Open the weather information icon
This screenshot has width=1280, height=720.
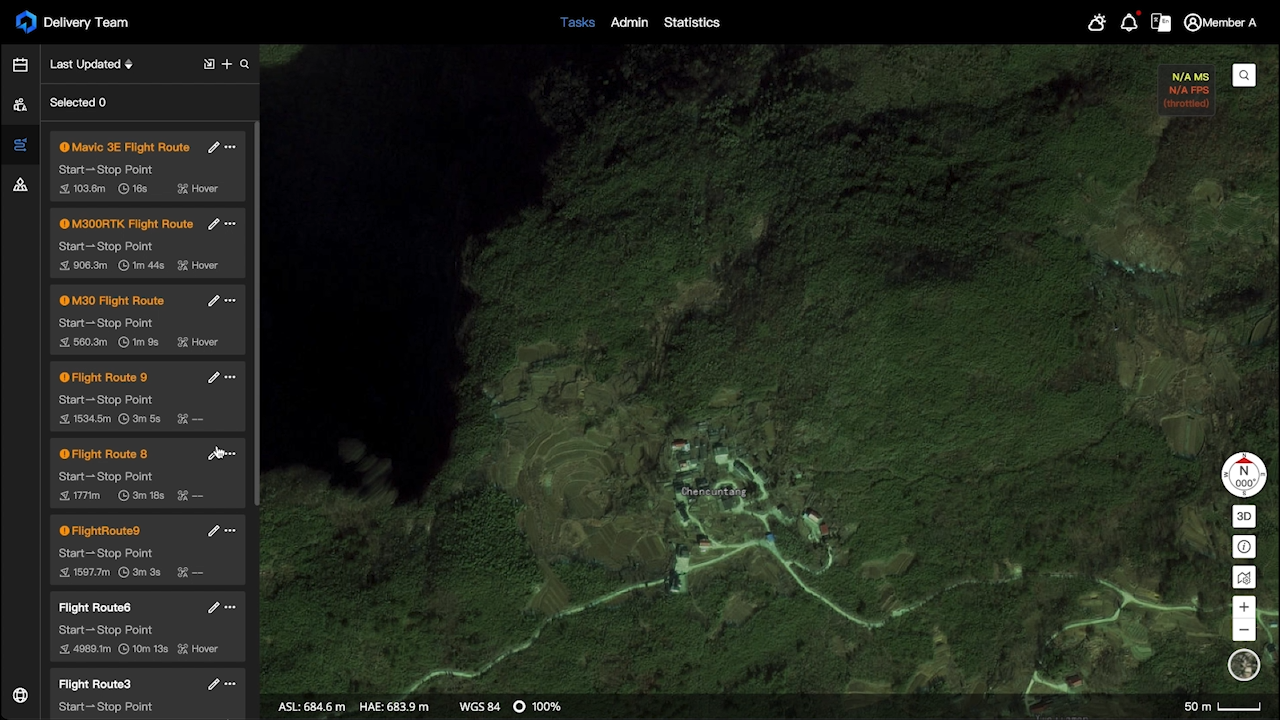coord(1097,22)
